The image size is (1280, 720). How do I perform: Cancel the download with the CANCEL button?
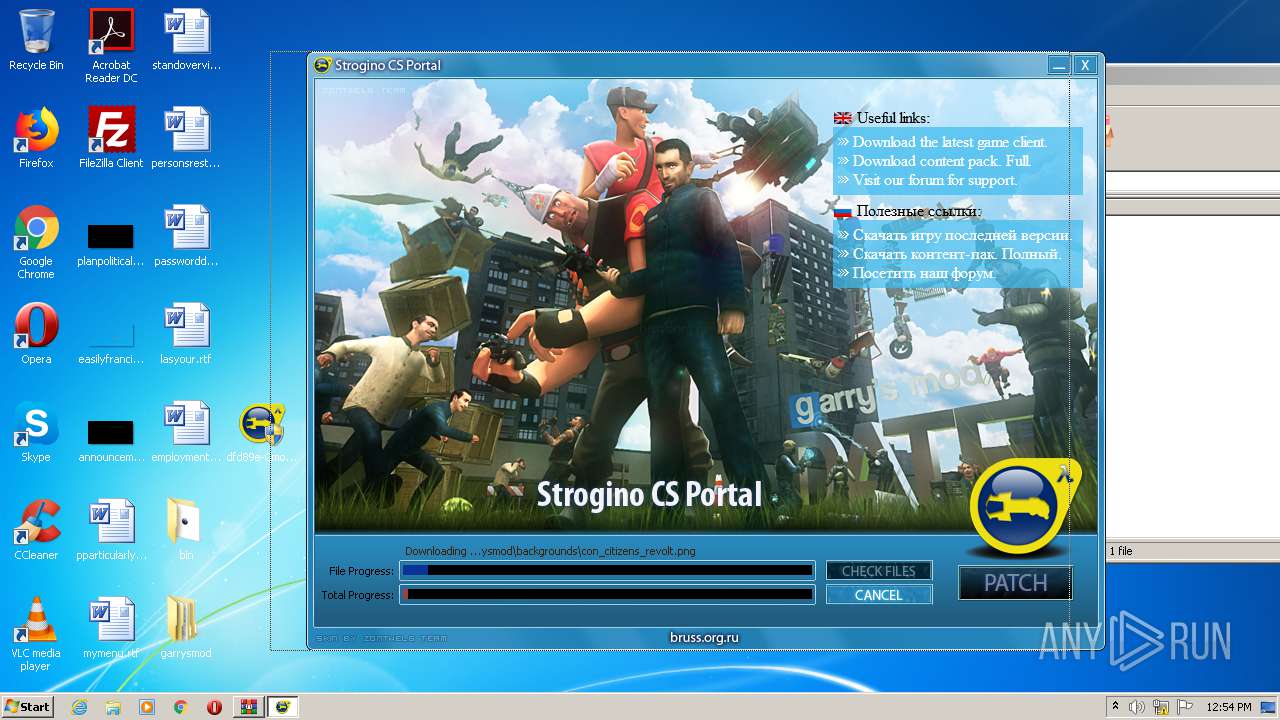(x=879, y=595)
